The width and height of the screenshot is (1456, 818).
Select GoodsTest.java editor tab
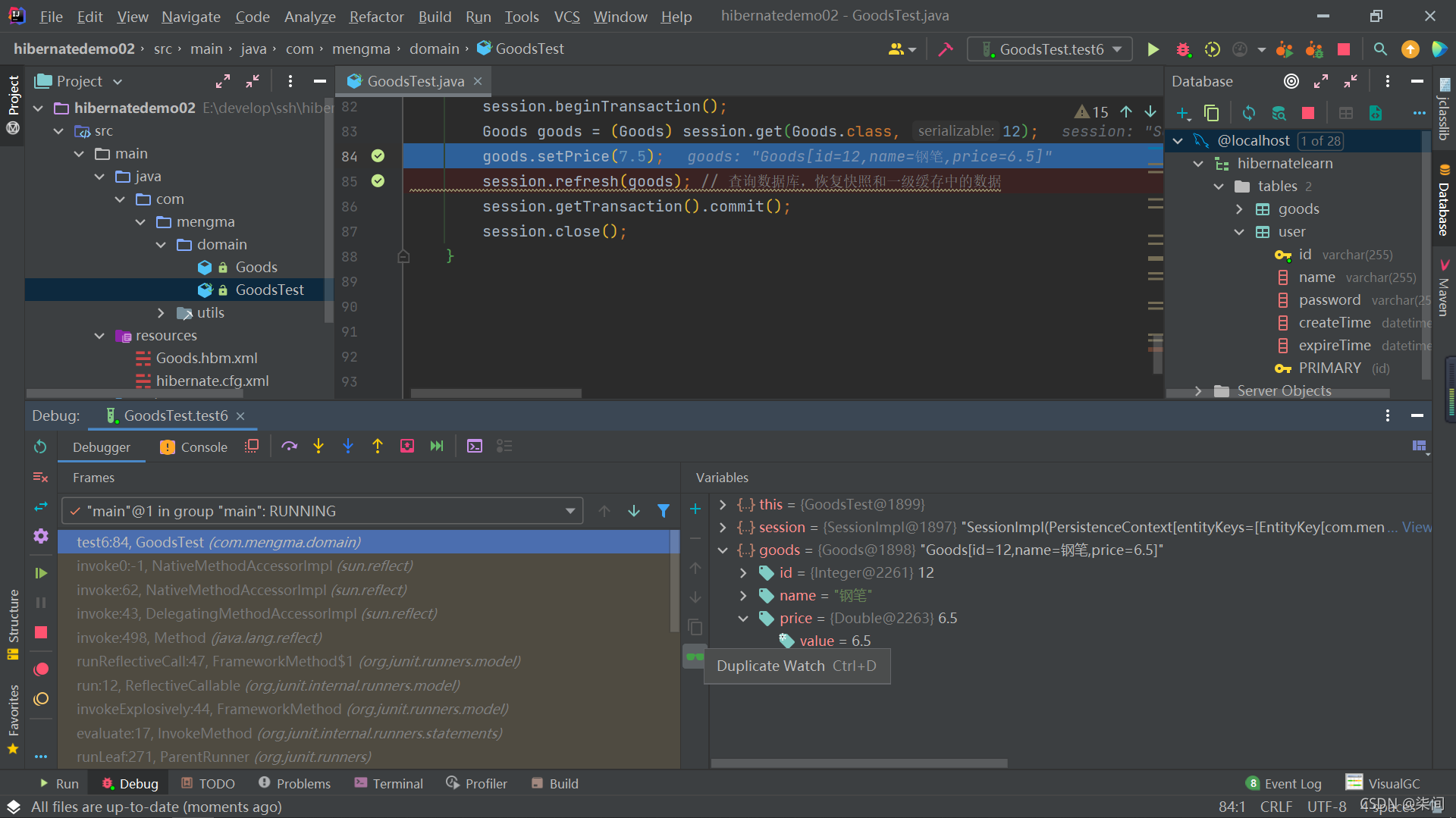tap(415, 81)
